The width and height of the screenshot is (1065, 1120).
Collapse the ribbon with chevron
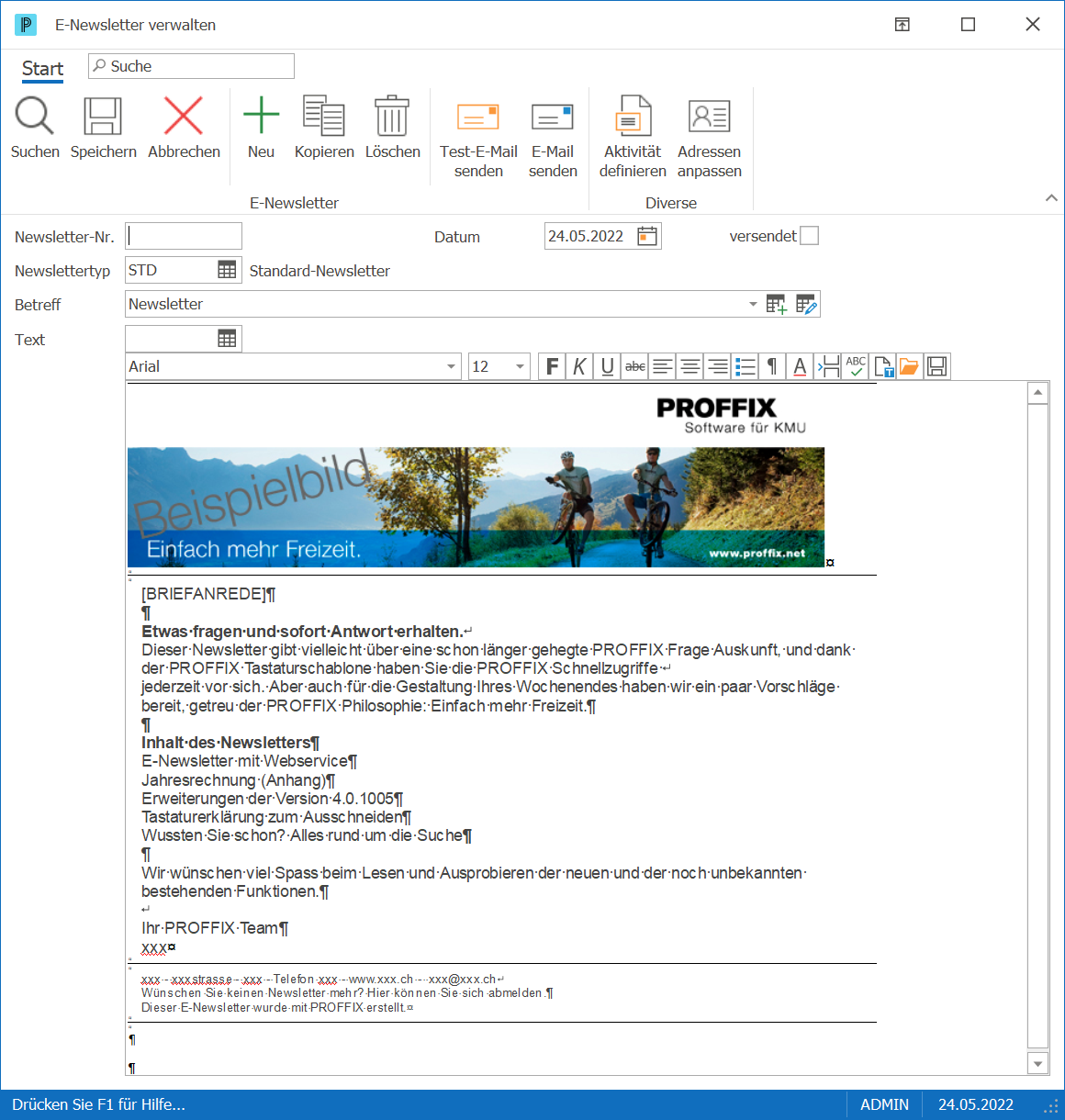tap(1051, 197)
